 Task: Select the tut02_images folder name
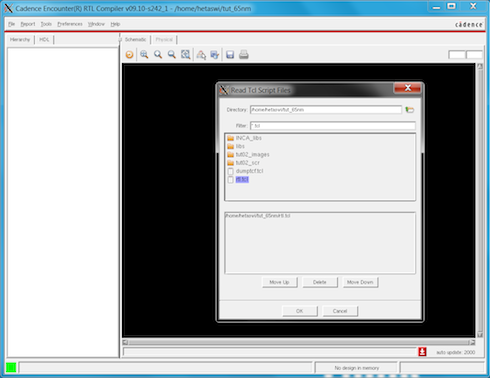(252, 155)
